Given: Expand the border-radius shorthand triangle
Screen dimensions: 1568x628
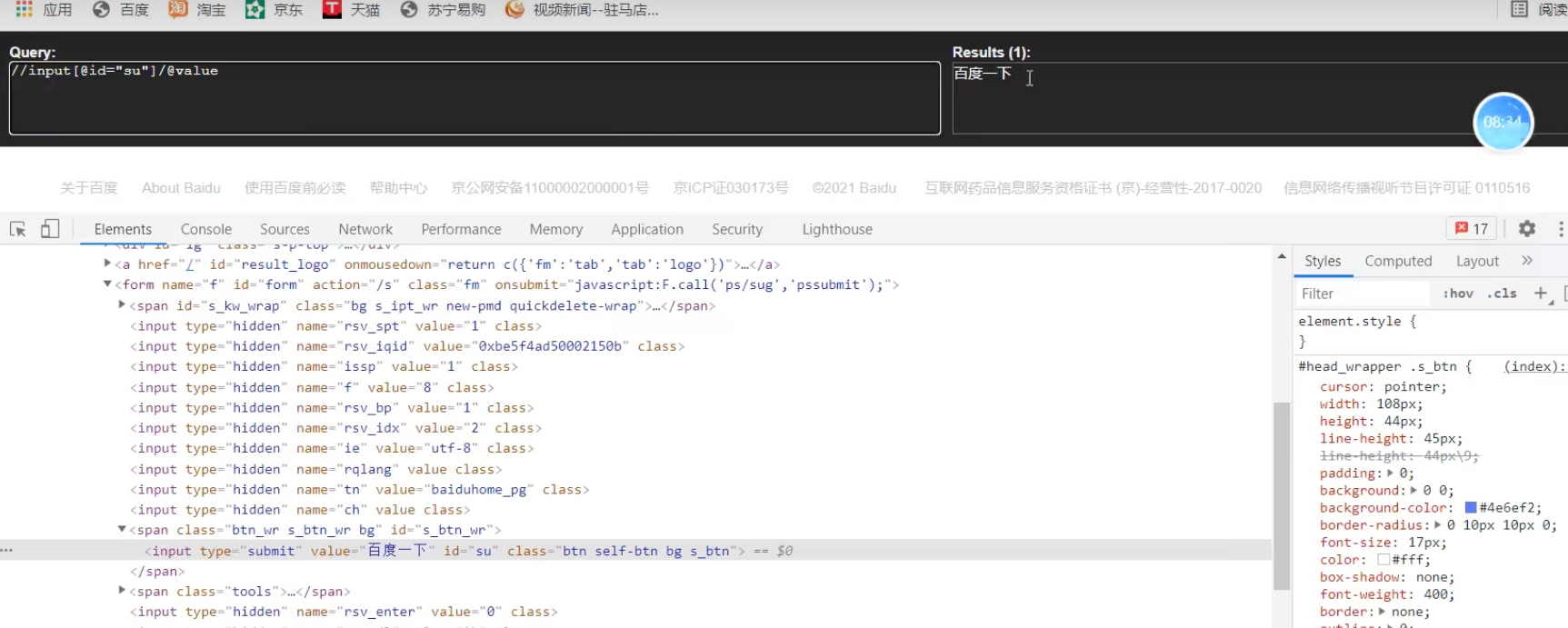Looking at the screenshot, I should [x=1437, y=525].
